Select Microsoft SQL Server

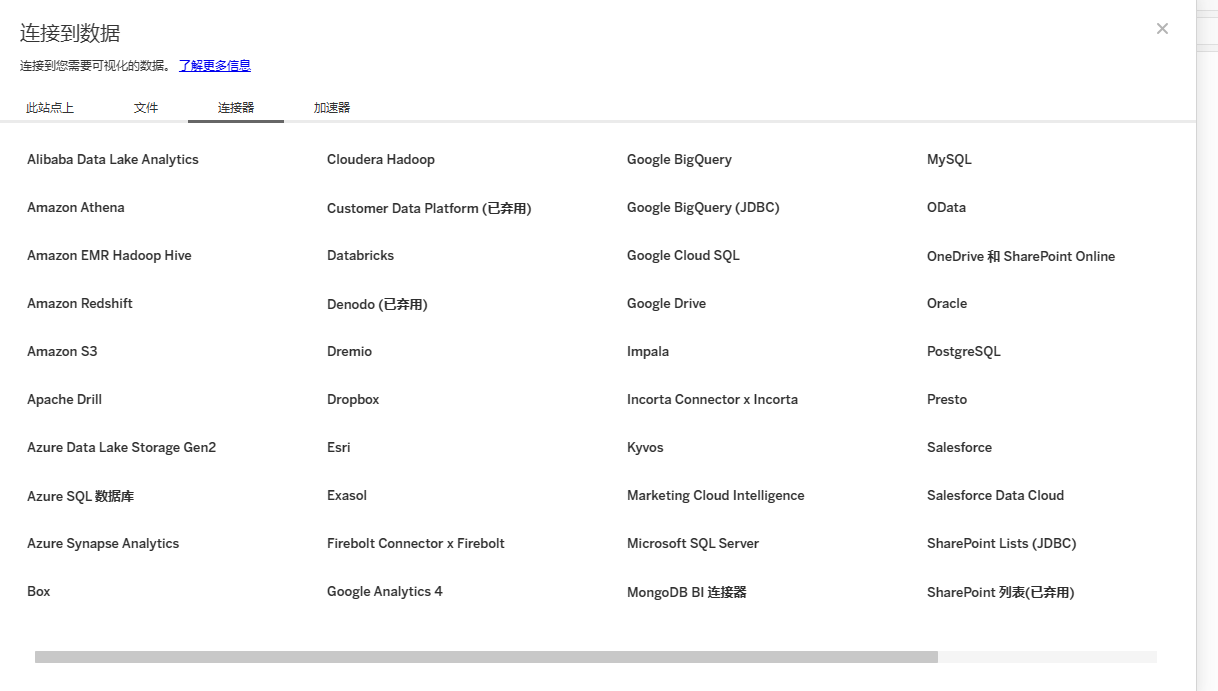693,543
